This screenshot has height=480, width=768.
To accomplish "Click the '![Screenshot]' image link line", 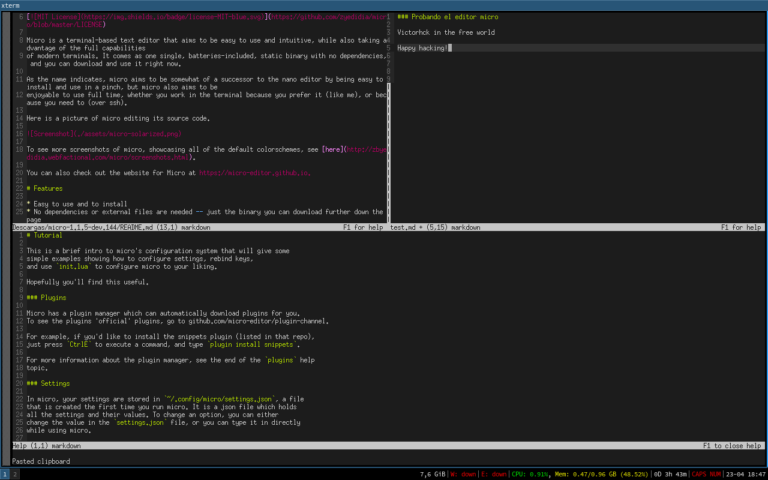I will pyautogui.click(x=106, y=134).
